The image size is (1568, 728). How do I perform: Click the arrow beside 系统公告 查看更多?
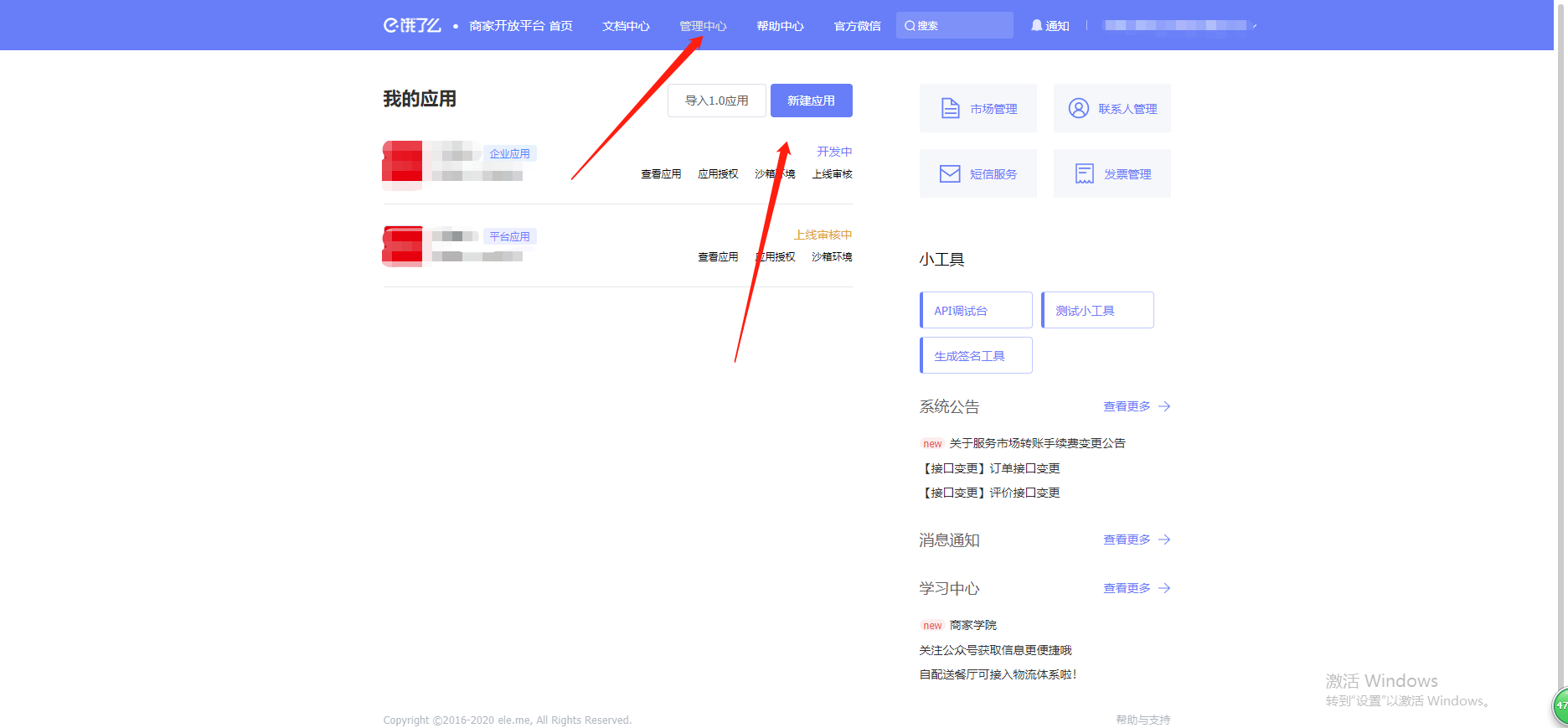(x=1164, y=406)
